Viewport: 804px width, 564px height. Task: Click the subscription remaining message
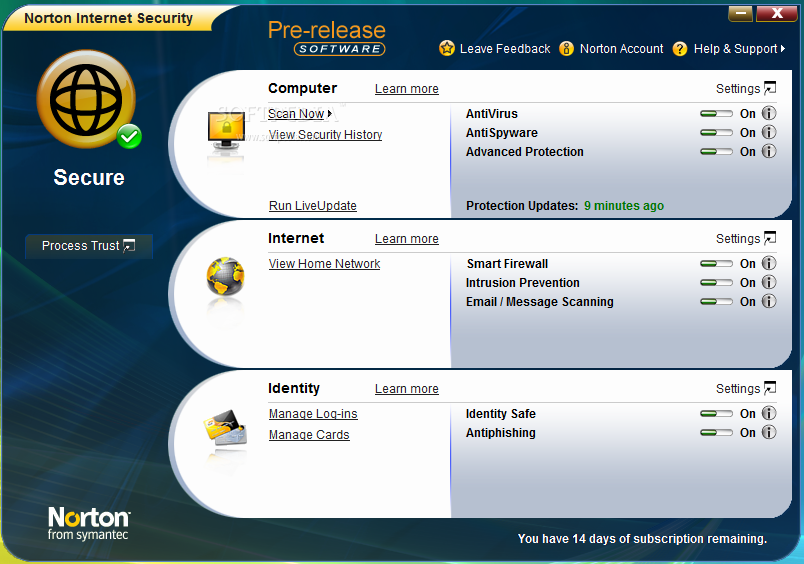click(642, 539)
